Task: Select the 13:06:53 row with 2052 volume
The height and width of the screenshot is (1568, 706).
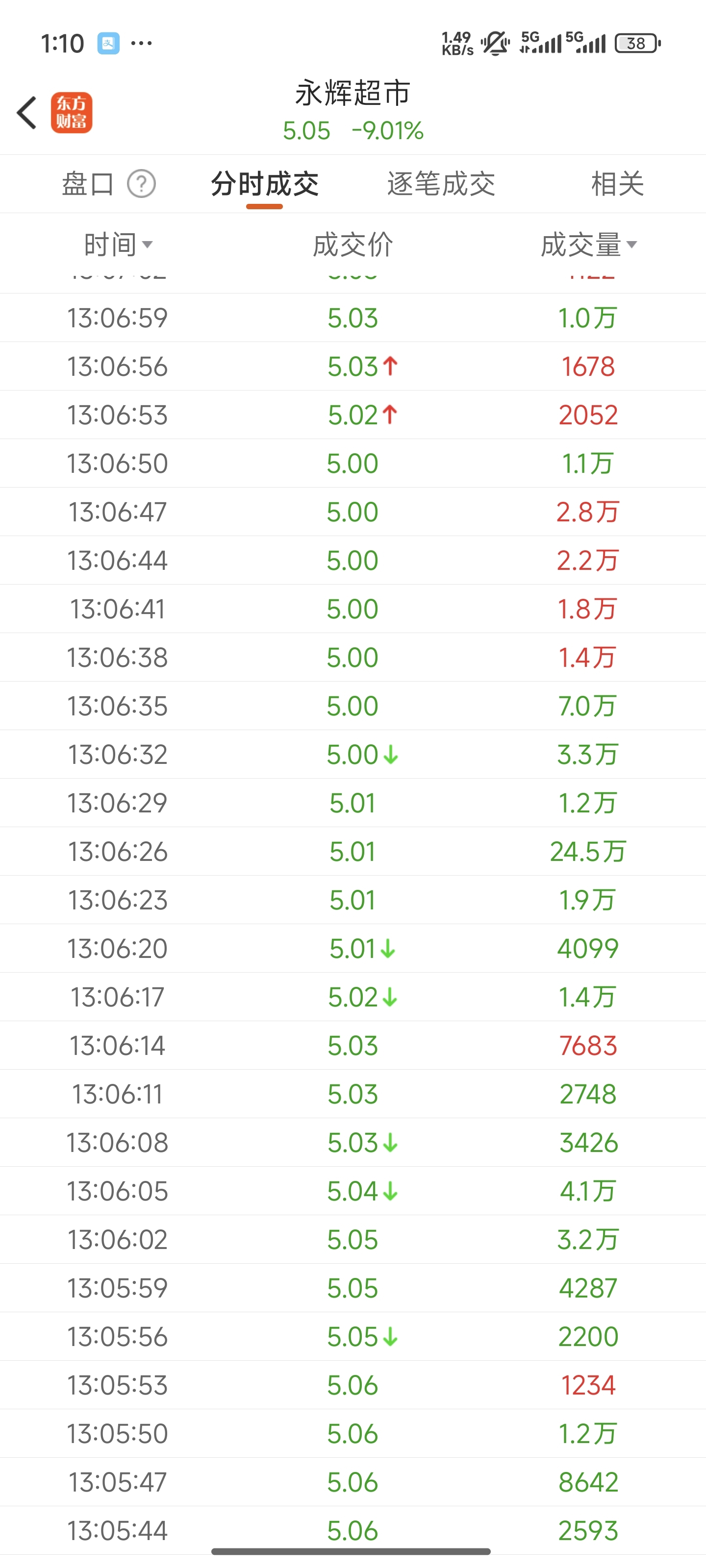Action: (353, 415)
